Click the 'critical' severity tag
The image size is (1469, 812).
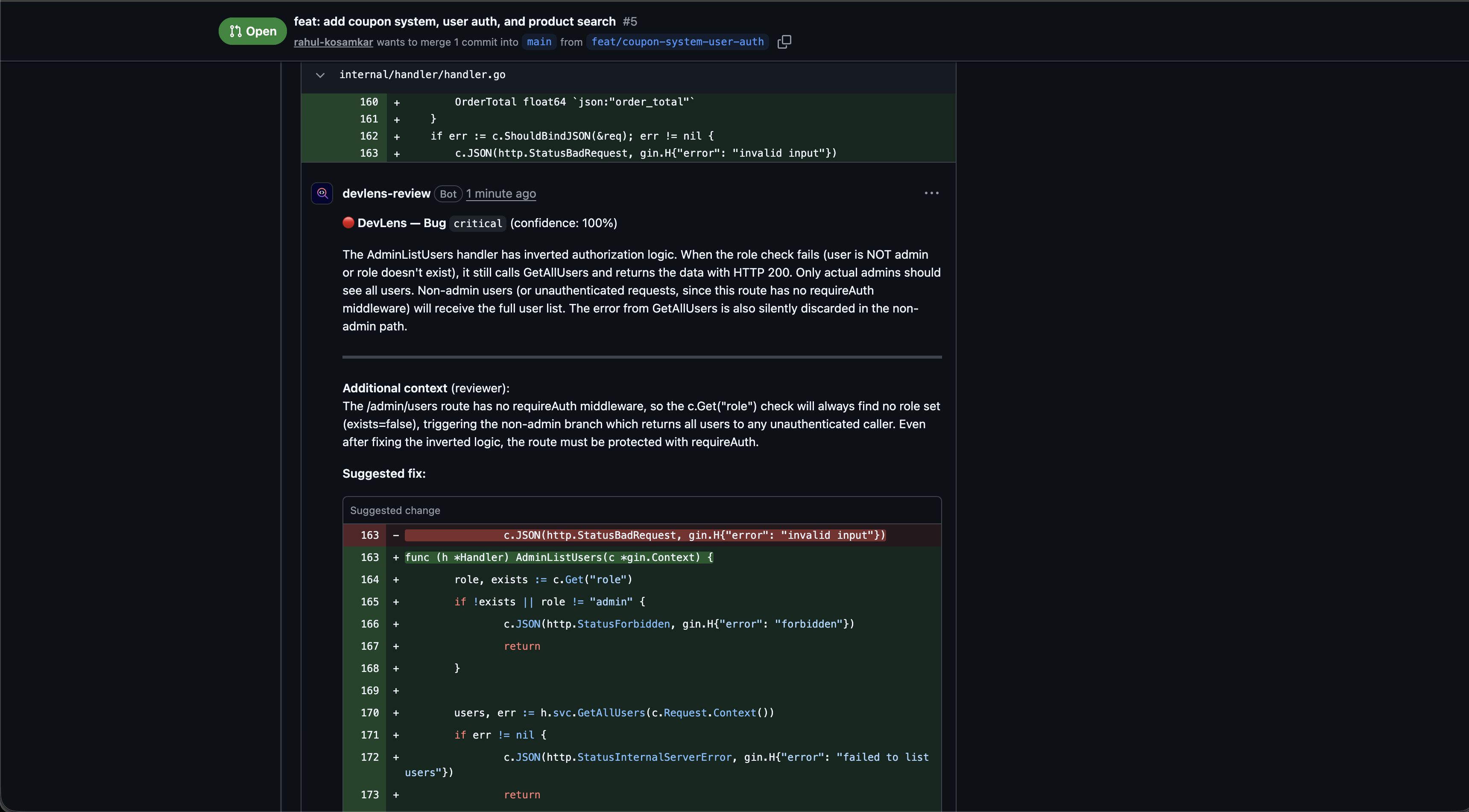[477, 224]
